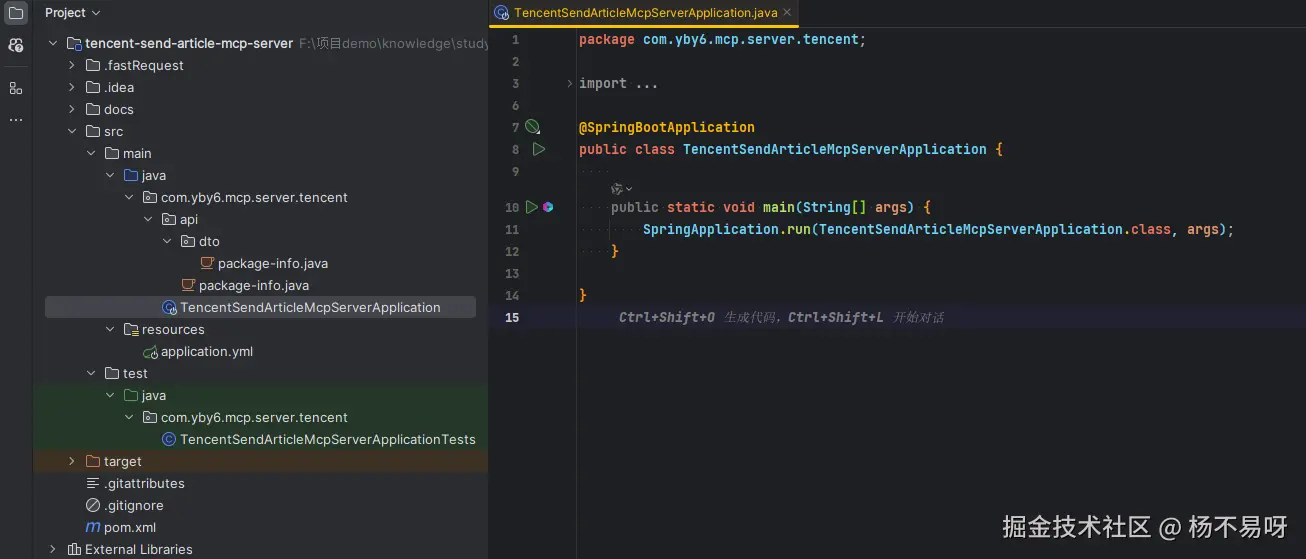The width and height of the screenshot is (1306, 559).
Task: Close the TencentSendArticleMcpServerApplication.java tab
Action: tap(787, 13)
